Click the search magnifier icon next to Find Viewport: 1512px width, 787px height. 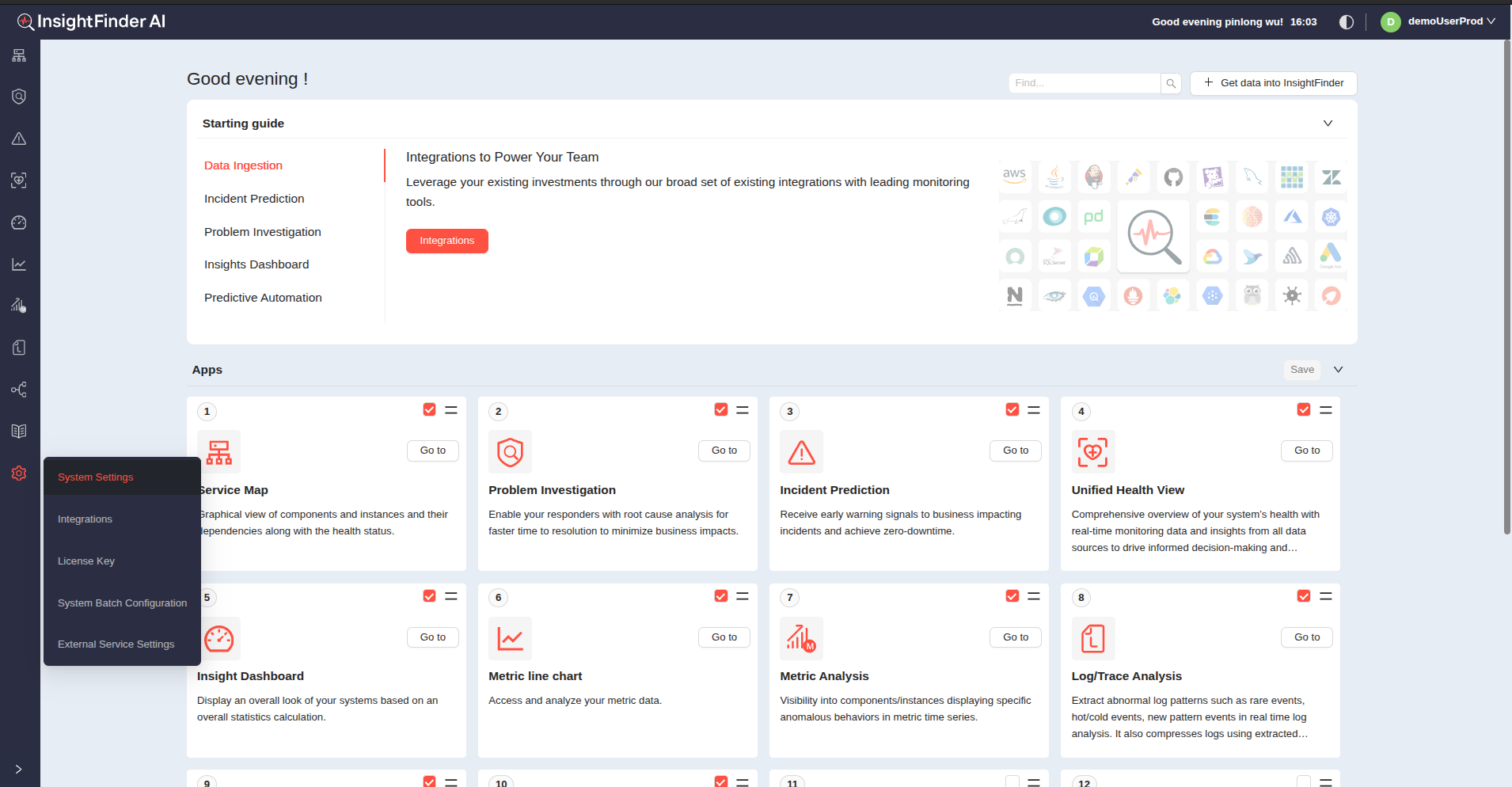click(x=1171, y=83)
